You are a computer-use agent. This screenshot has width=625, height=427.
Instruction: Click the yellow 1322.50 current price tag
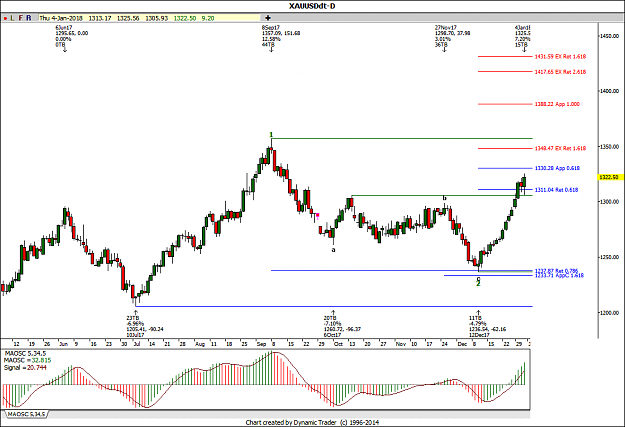tap(611, 177)
